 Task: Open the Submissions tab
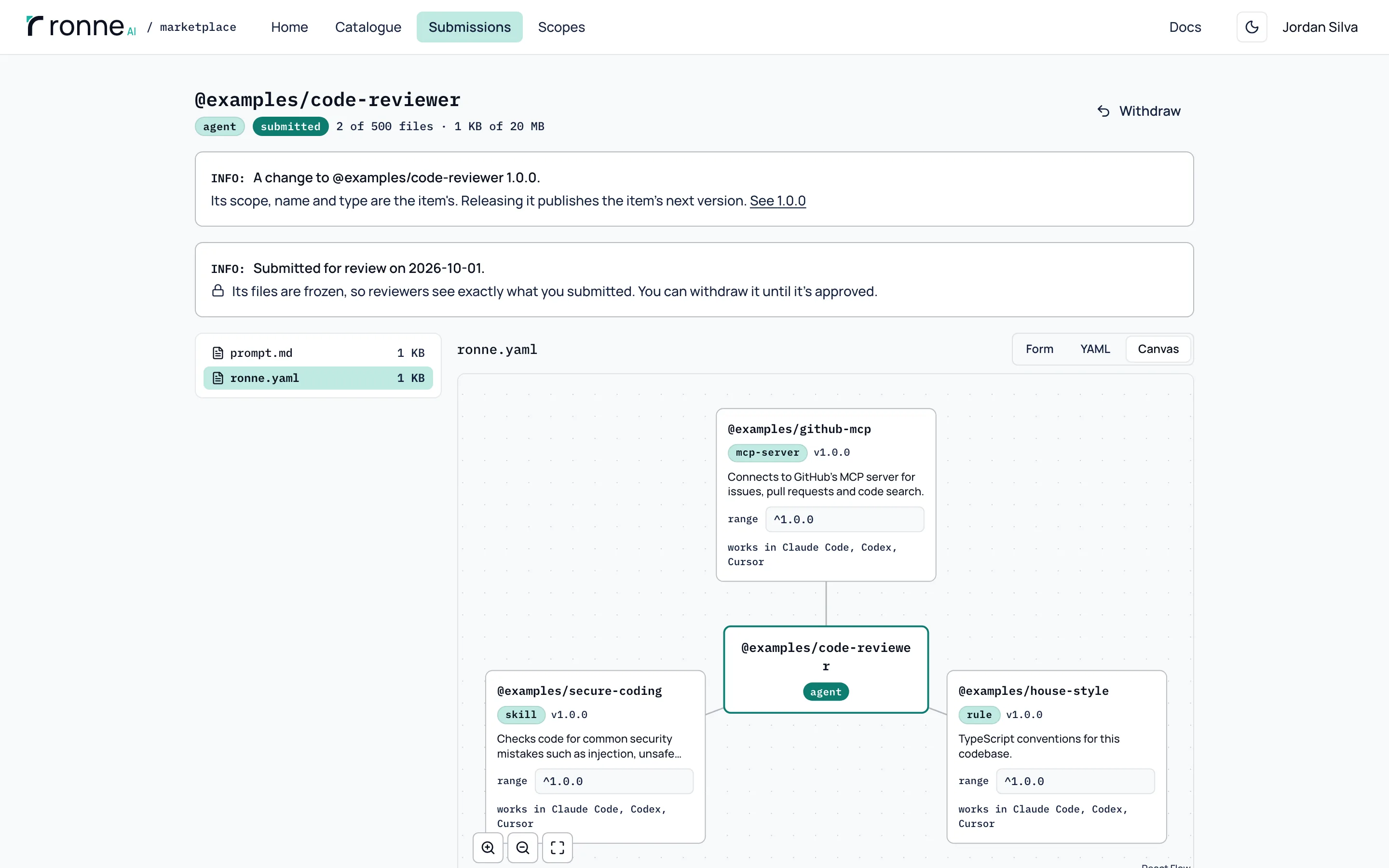[469, 27]
